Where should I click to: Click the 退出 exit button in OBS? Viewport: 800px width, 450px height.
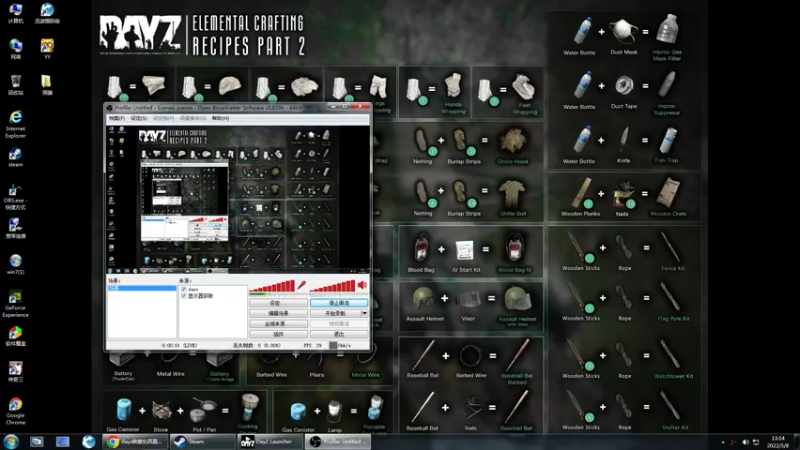tap(339, 334)
